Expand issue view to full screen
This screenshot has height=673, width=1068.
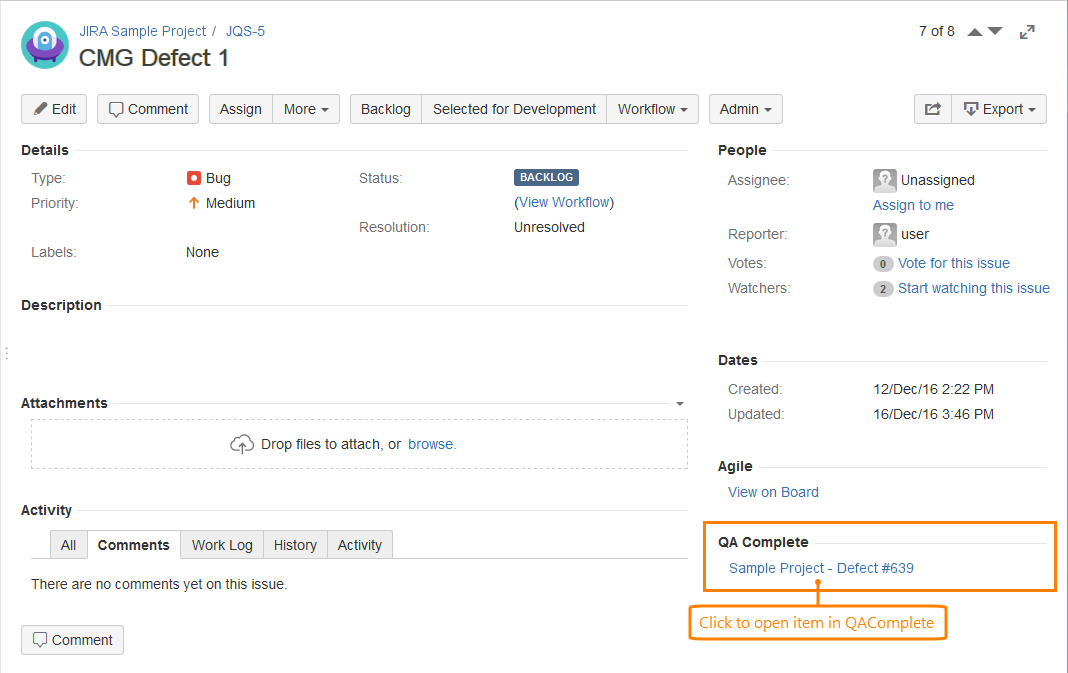[1027, 32]
